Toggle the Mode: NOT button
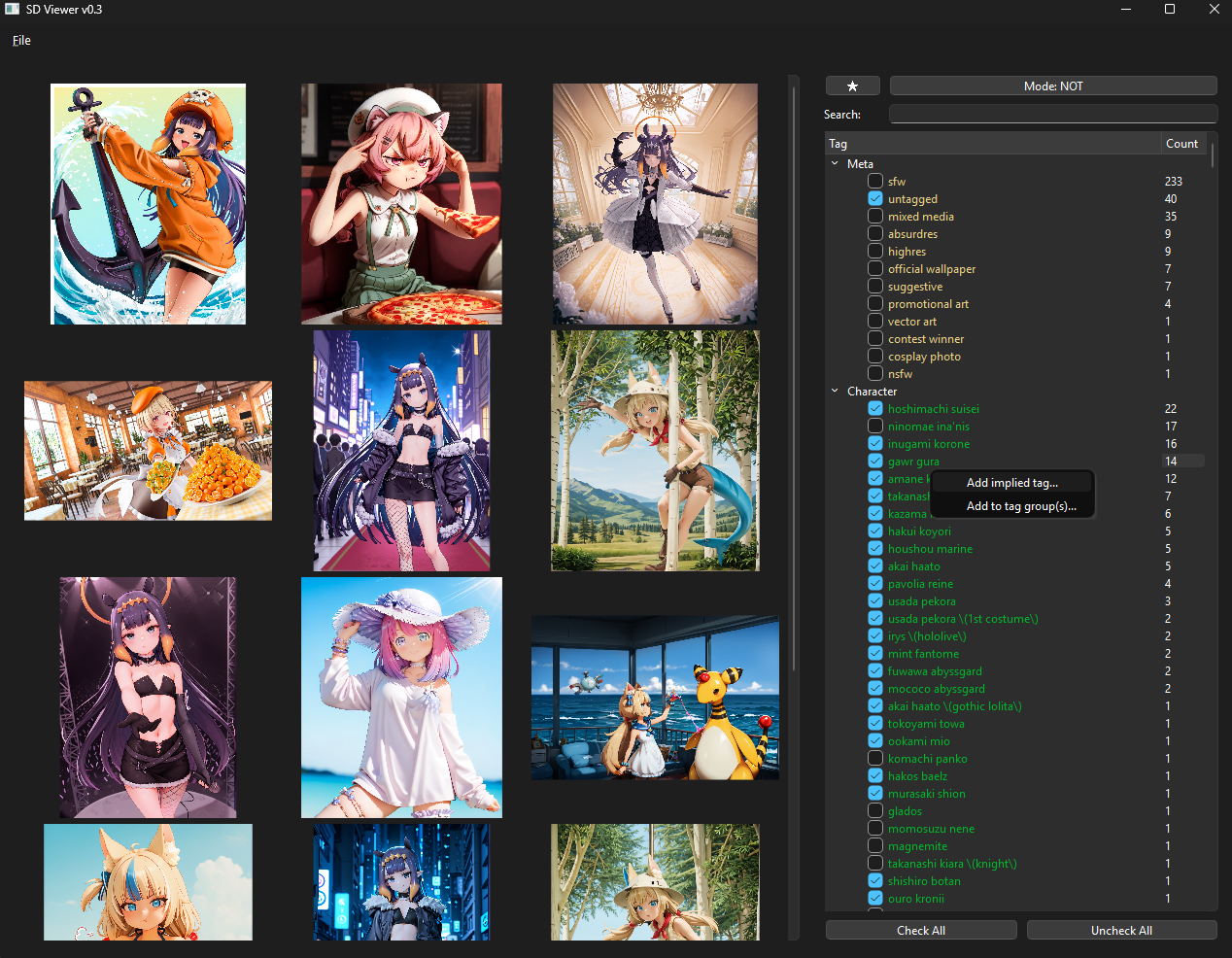The width and height of the screenshot is (1232, 958). coord(1053,86)
